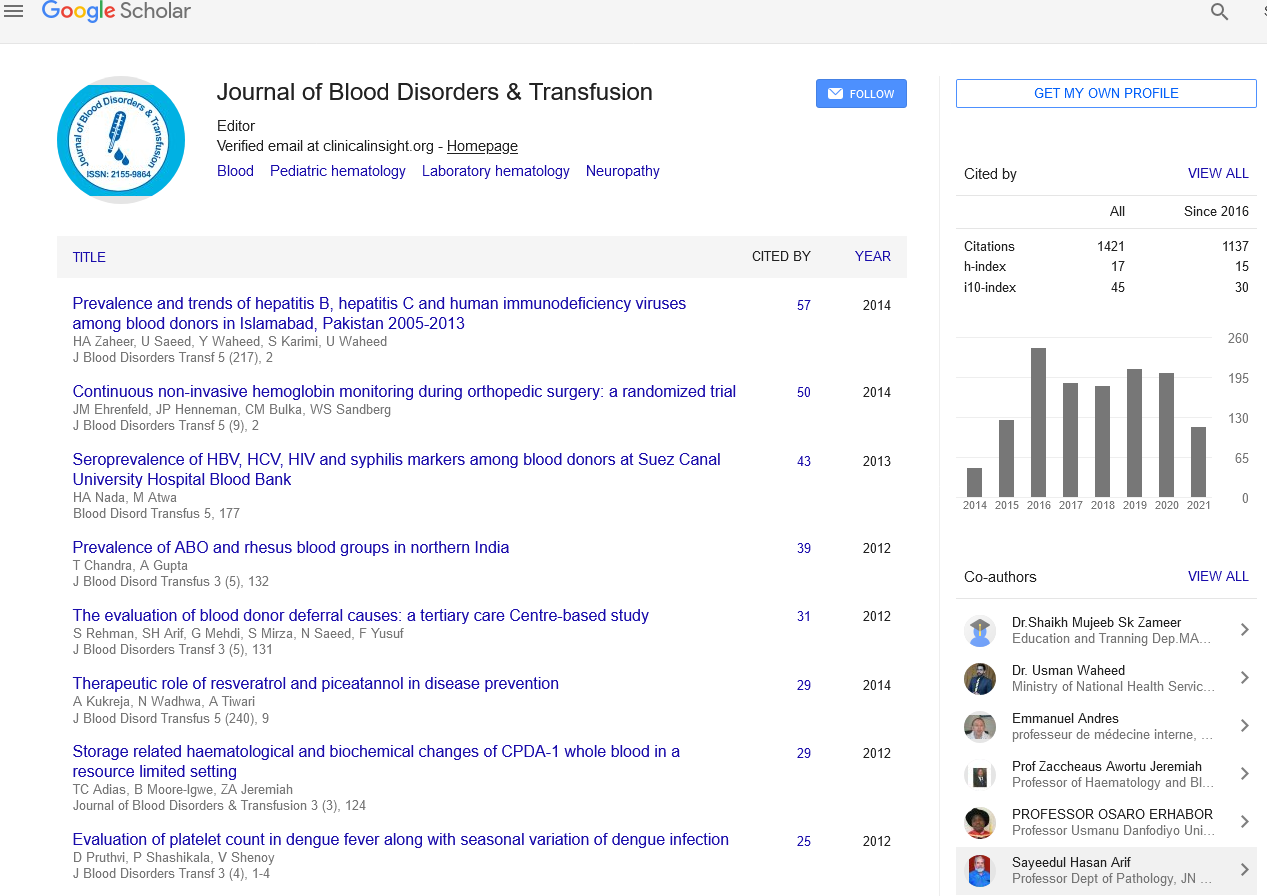Click the journal profile logo image
This screenshot has height=896, width=1267.
click(121, 140)
